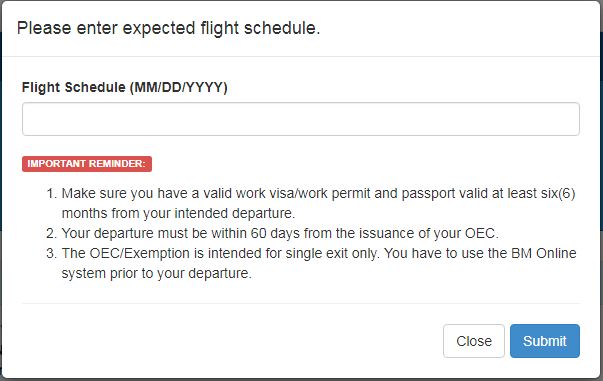Screen dimensions: 603x381
Task: Submit the flight schedule form
Action: pos(545,341)
